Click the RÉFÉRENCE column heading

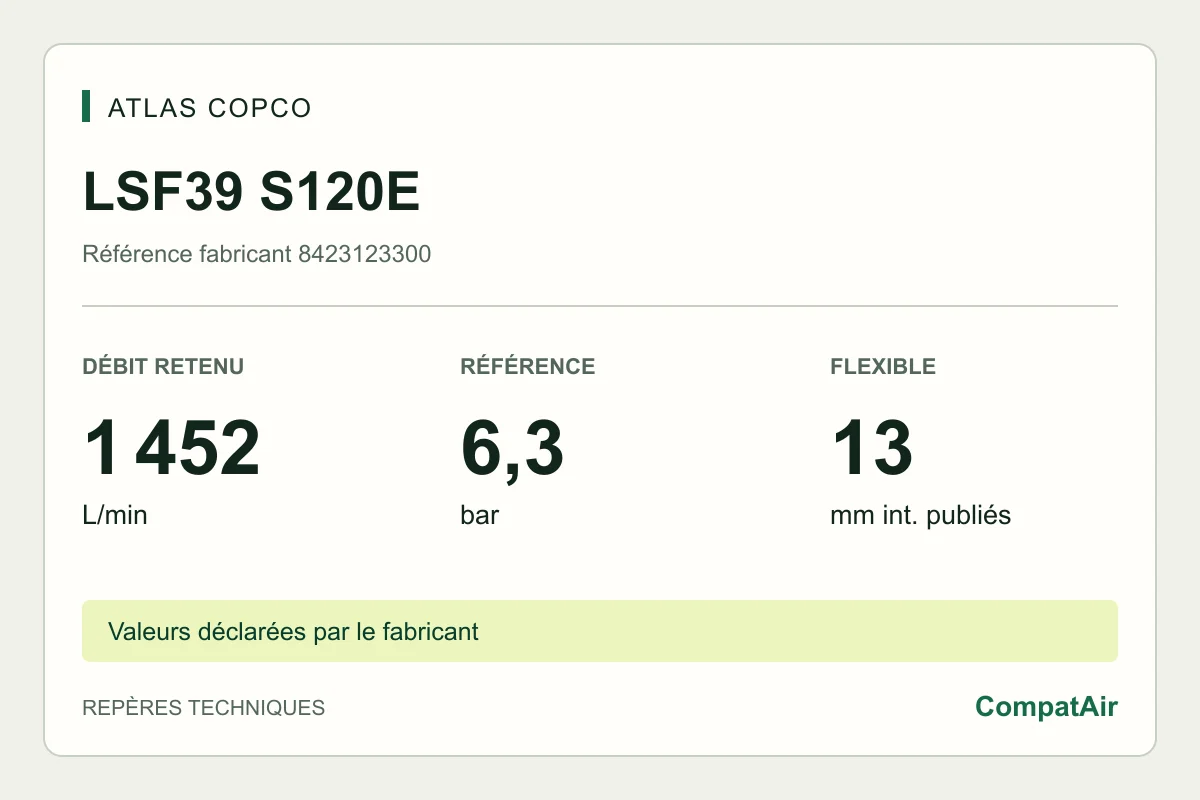click(528, 366)
